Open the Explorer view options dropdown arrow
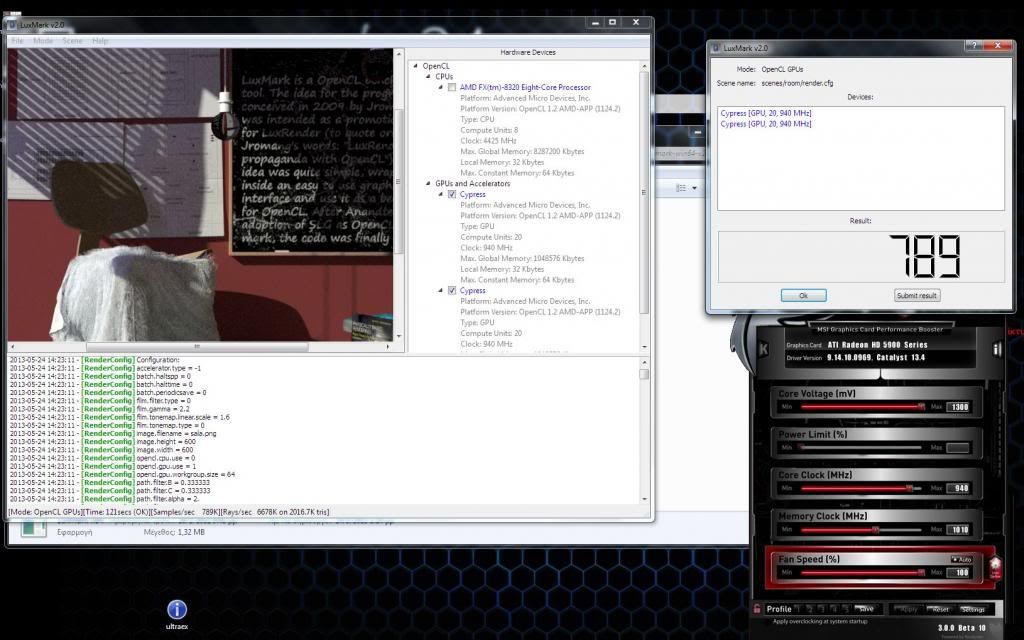 point(694,188)
